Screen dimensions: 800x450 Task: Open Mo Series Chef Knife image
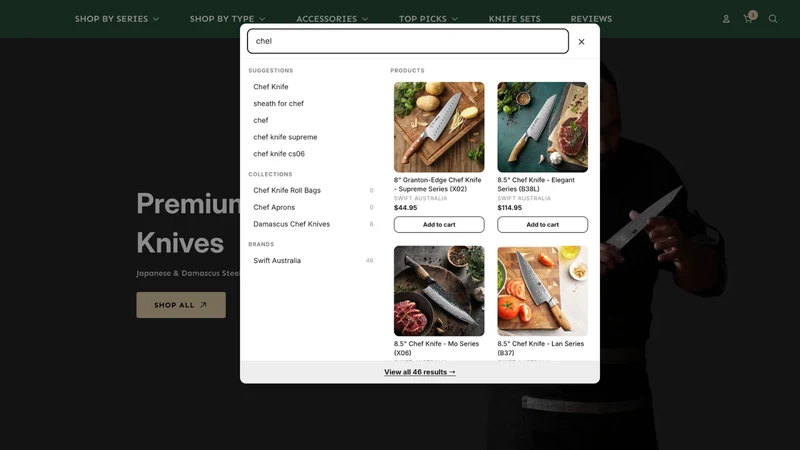point(439,291)
